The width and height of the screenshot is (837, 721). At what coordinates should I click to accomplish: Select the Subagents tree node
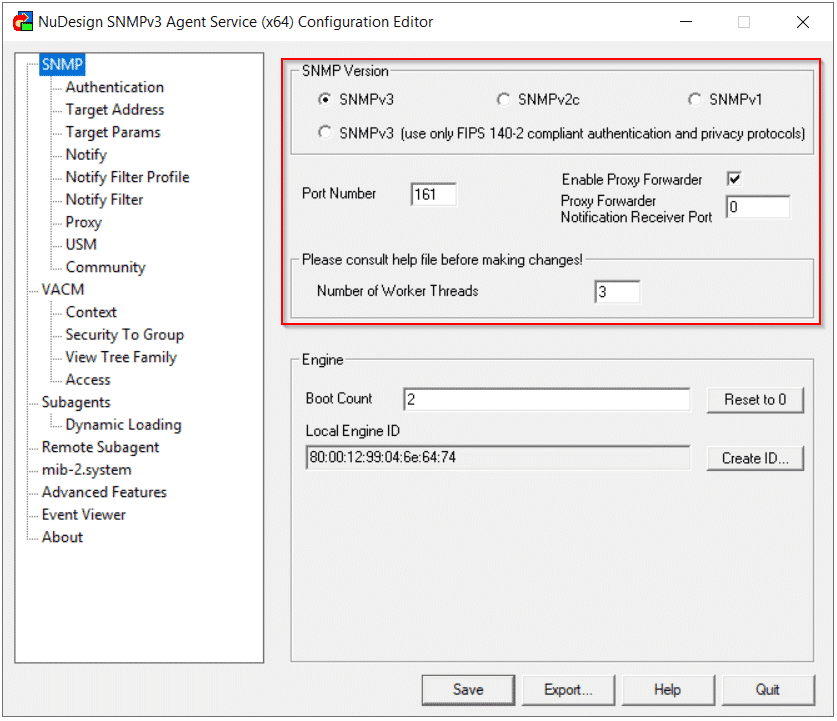pos(76,402)
